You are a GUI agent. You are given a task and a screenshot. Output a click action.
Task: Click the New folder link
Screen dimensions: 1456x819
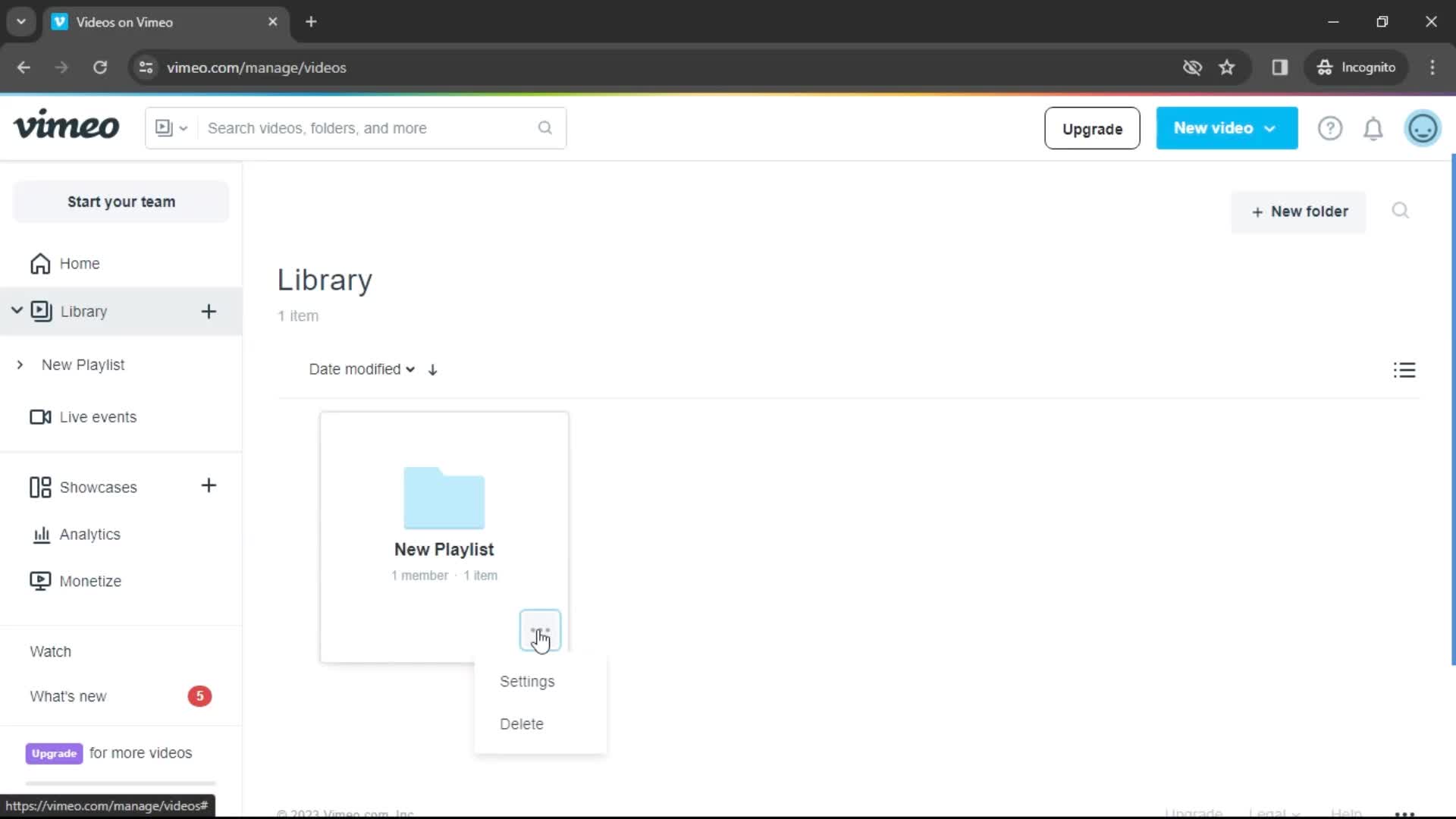point(1299,212)
